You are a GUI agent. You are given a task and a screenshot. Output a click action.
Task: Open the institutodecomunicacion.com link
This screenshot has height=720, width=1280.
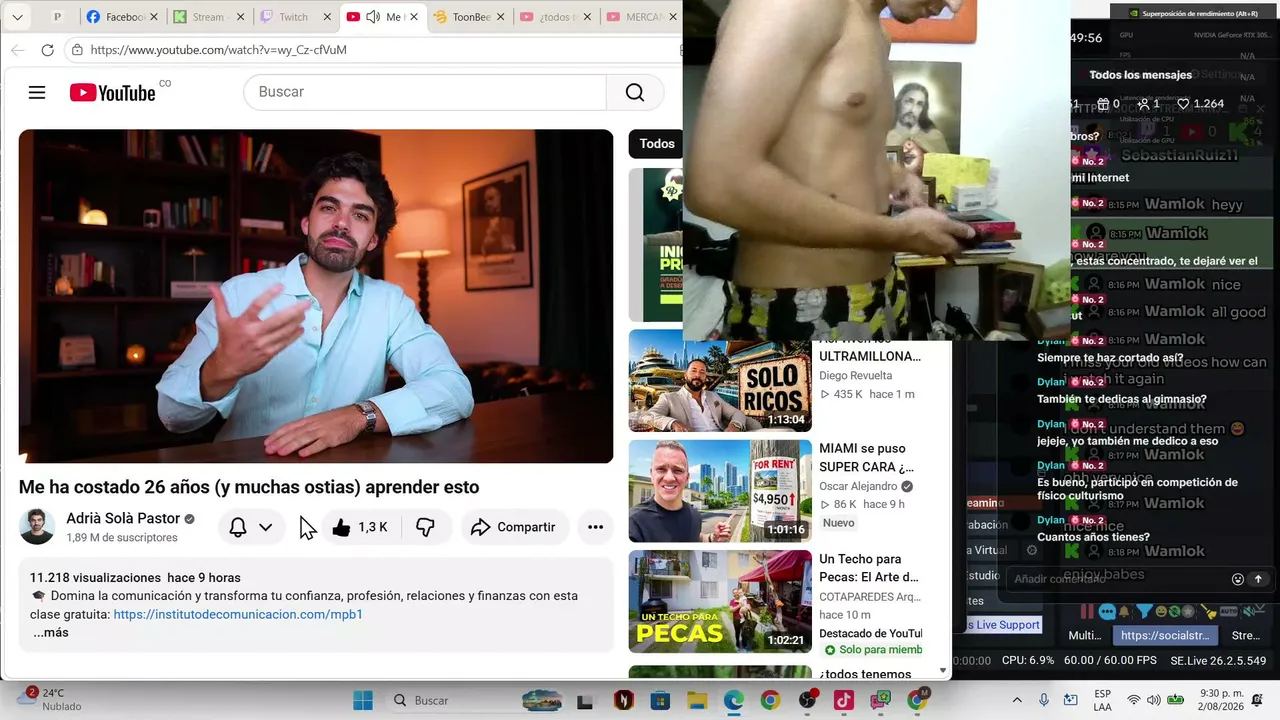[238, 614]
